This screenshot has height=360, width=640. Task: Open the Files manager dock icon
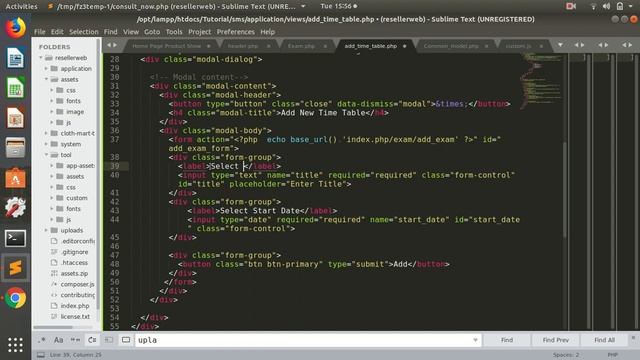16,148
